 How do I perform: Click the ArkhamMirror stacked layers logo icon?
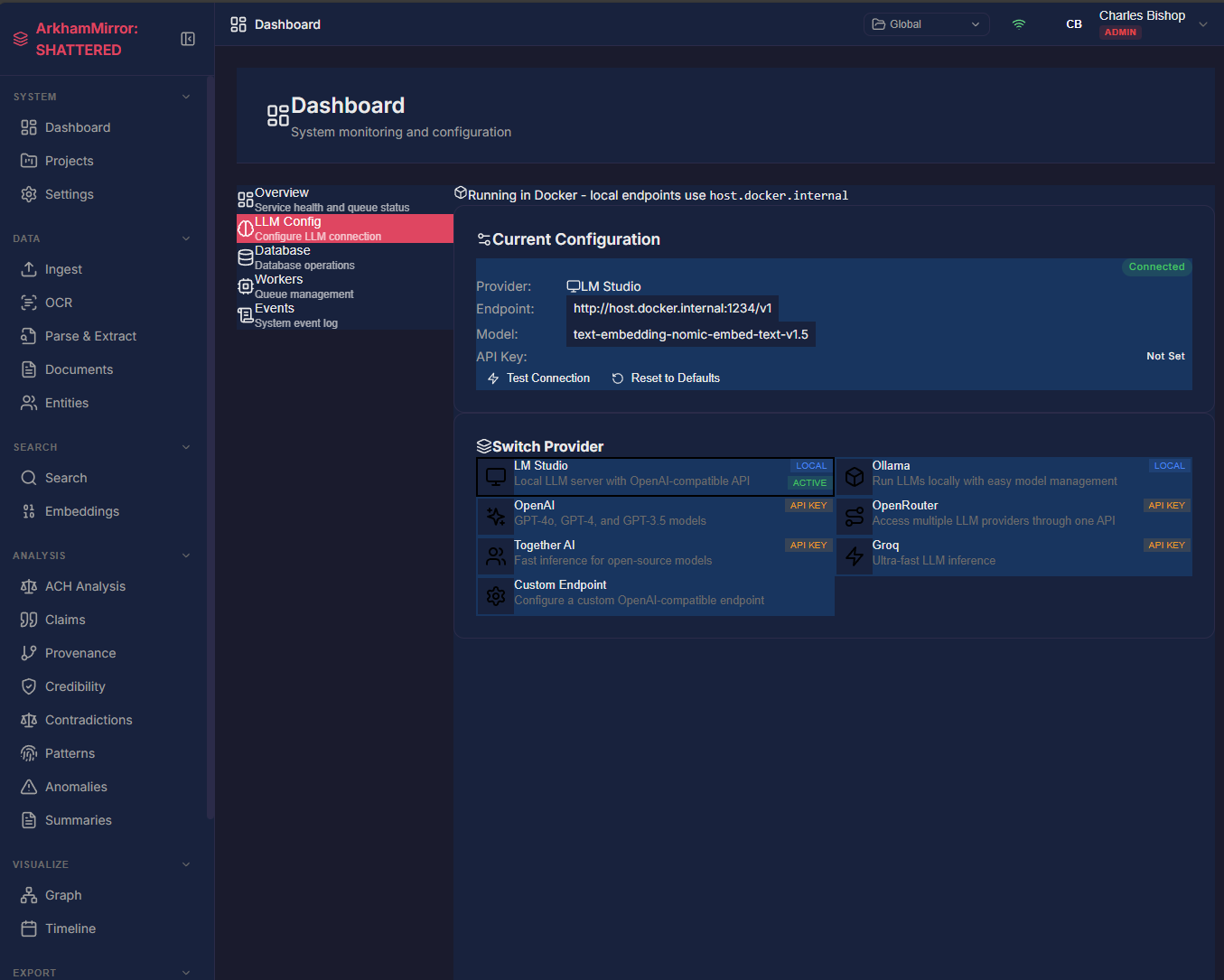pos(21,39)
